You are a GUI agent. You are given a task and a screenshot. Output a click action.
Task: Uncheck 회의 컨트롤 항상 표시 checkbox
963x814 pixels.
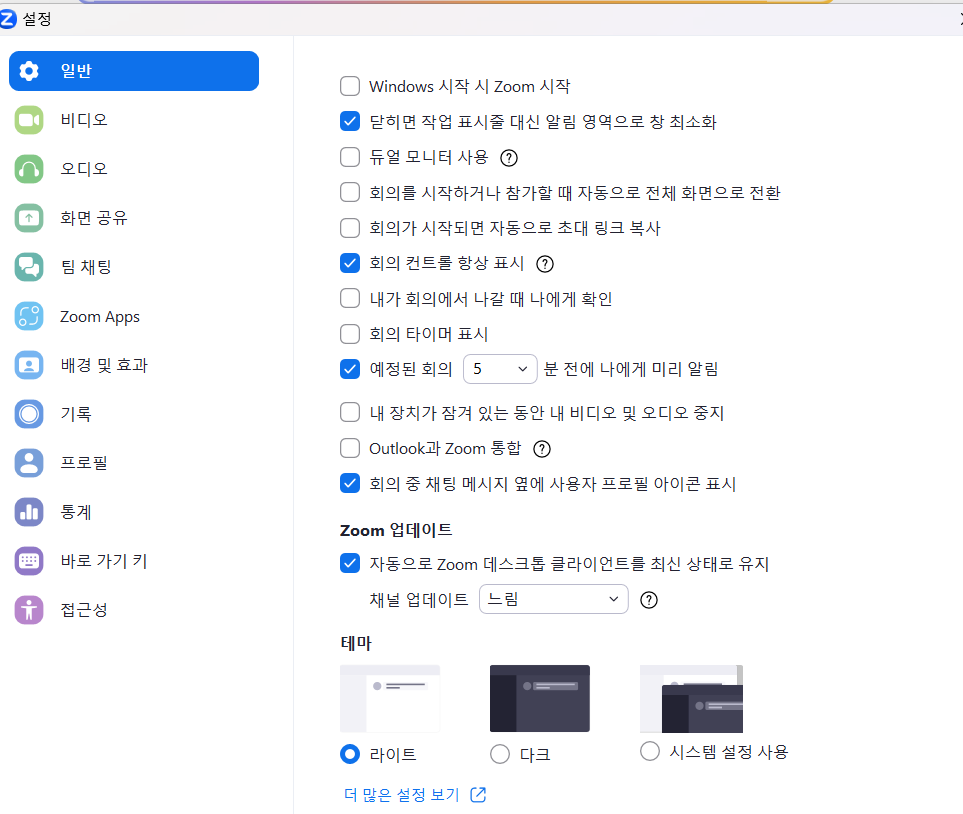pos(350,264)
